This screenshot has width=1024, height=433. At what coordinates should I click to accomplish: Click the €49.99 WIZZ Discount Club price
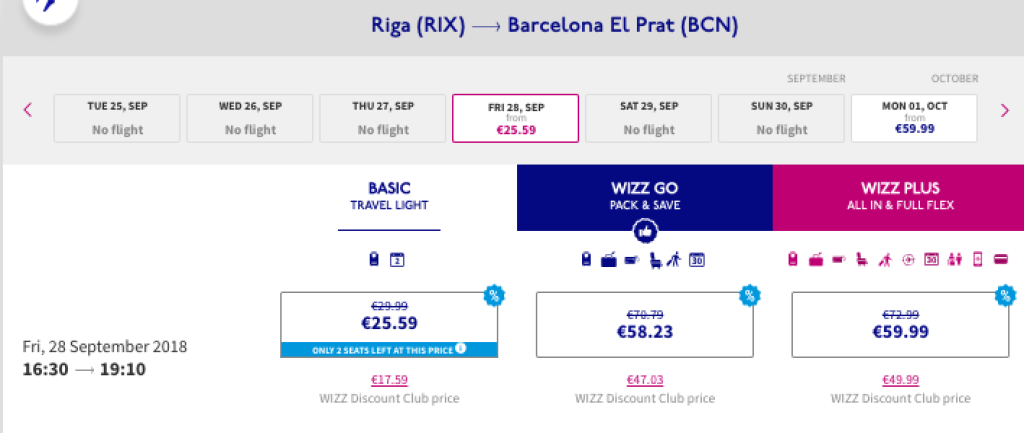pos(900,380)
